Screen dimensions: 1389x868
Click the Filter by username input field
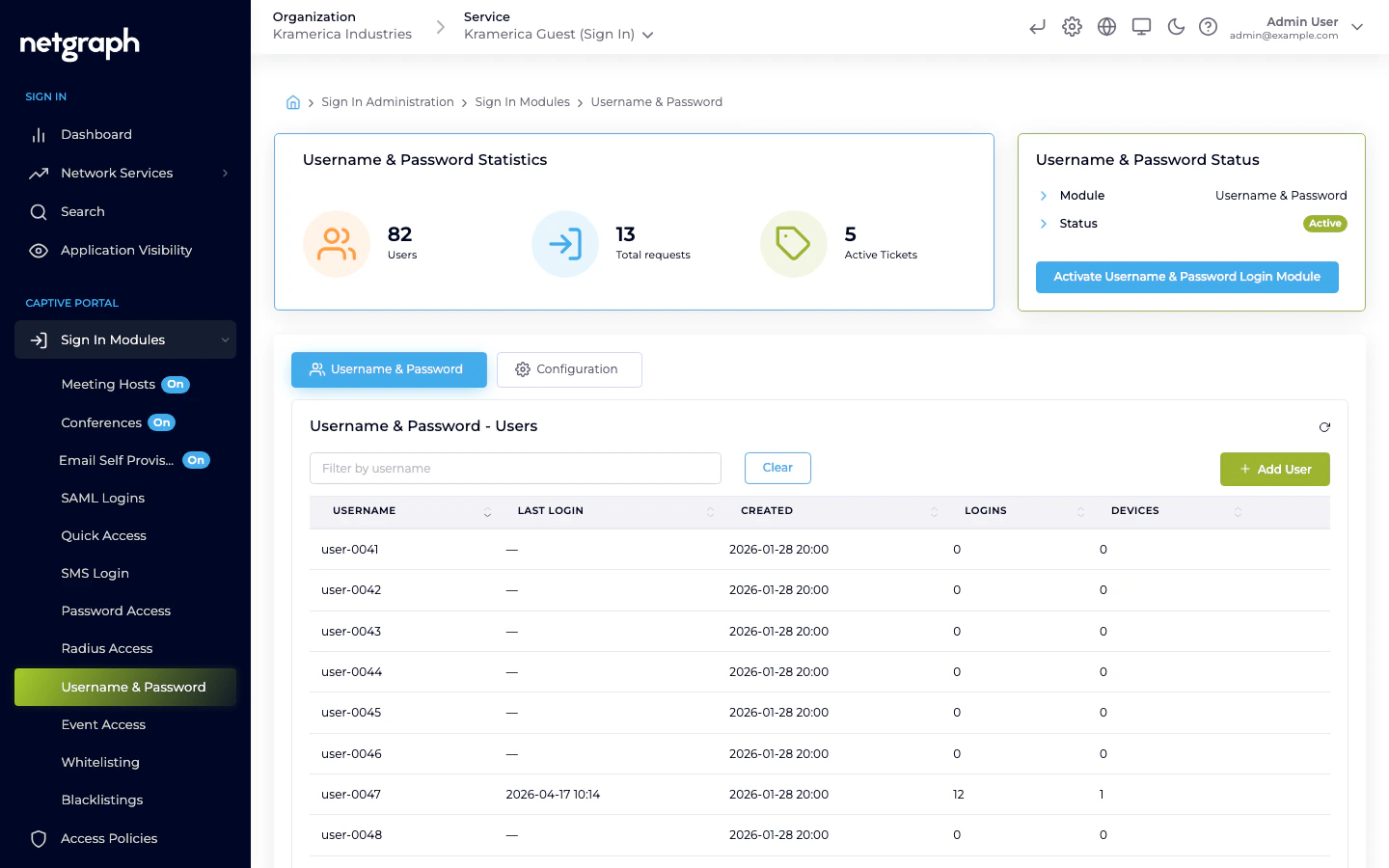pyautogui.click(x=515, y=468)
